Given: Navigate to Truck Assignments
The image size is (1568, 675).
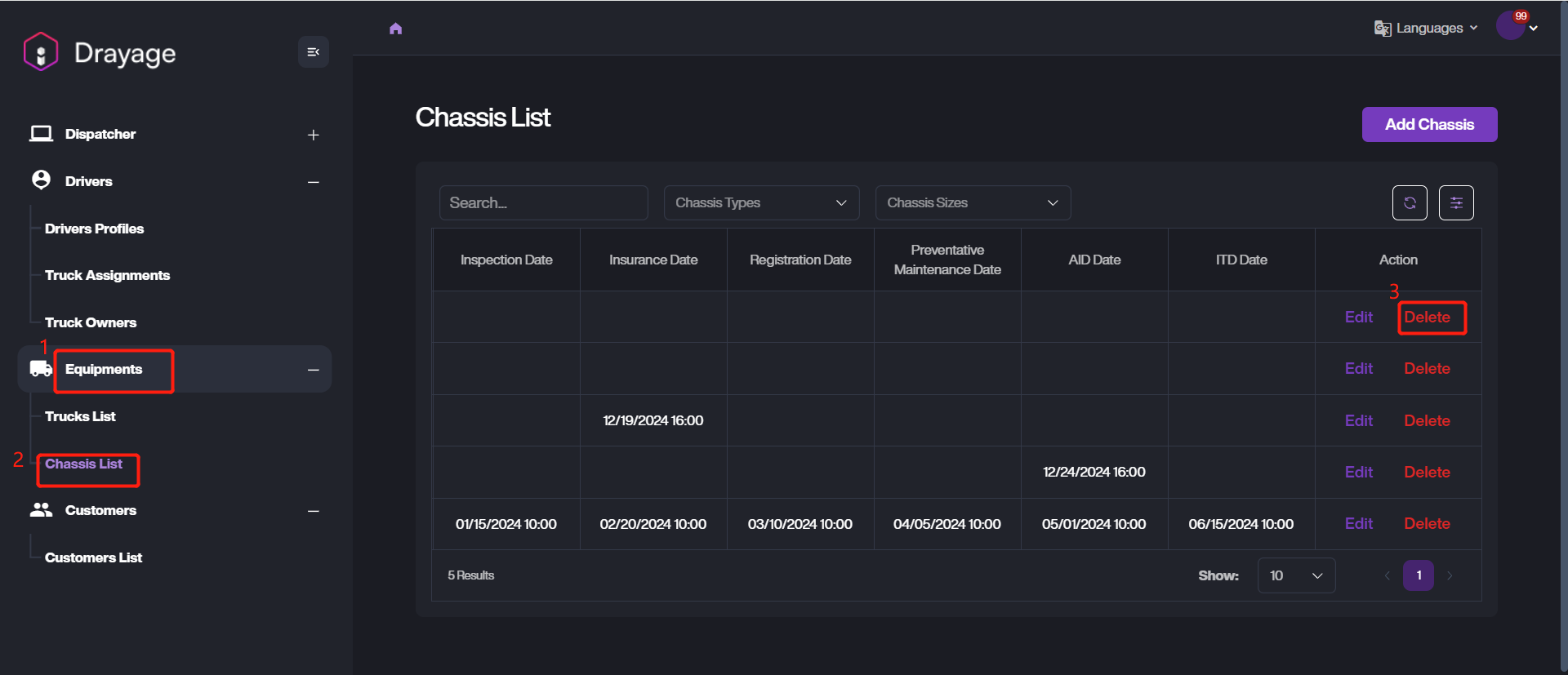Looking at the screenshot, I should [x=107, y=275].
